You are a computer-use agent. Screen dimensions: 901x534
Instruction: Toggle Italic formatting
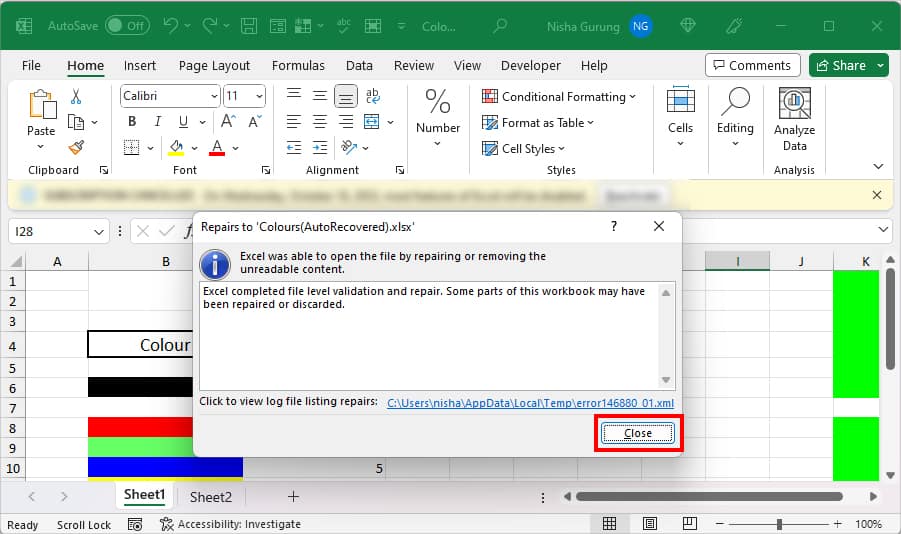pyautogui.click(x=157, y=121)
